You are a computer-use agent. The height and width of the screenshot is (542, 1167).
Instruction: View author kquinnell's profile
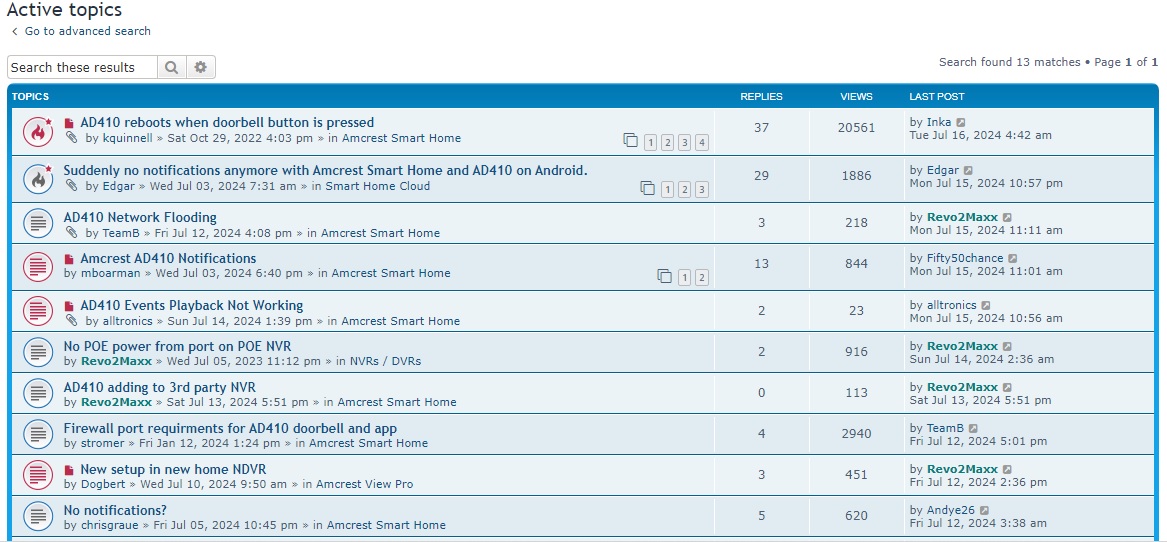[x=127, y=138]
